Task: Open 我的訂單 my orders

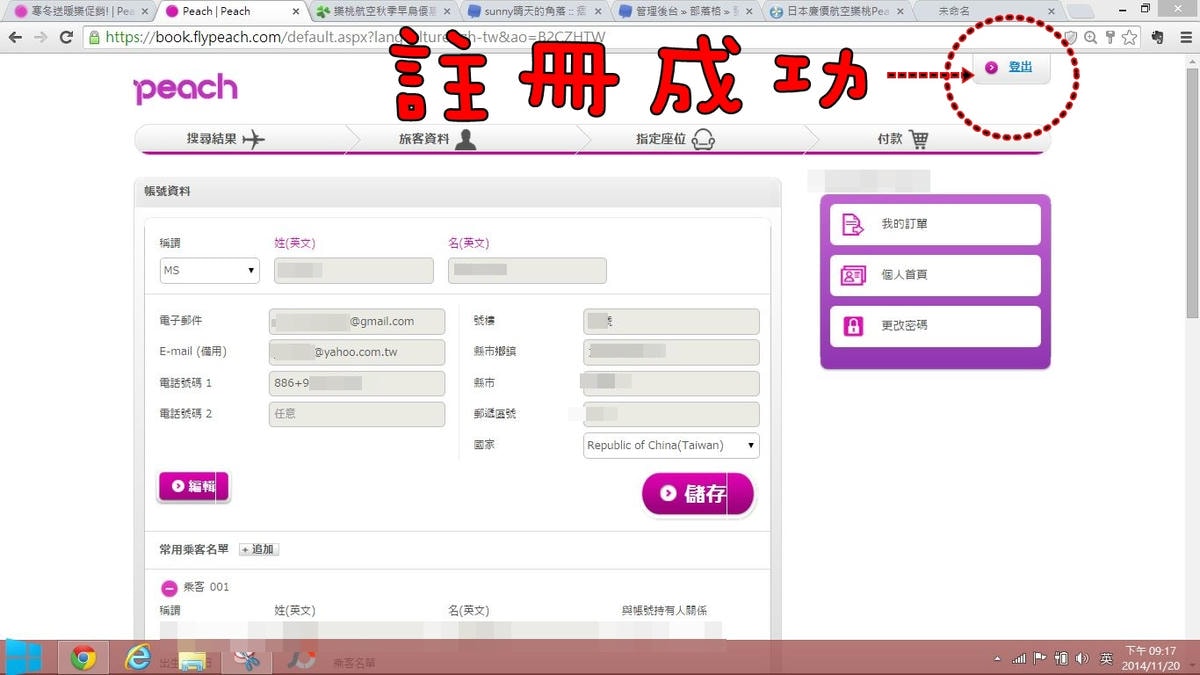Action: pos(935,225)
